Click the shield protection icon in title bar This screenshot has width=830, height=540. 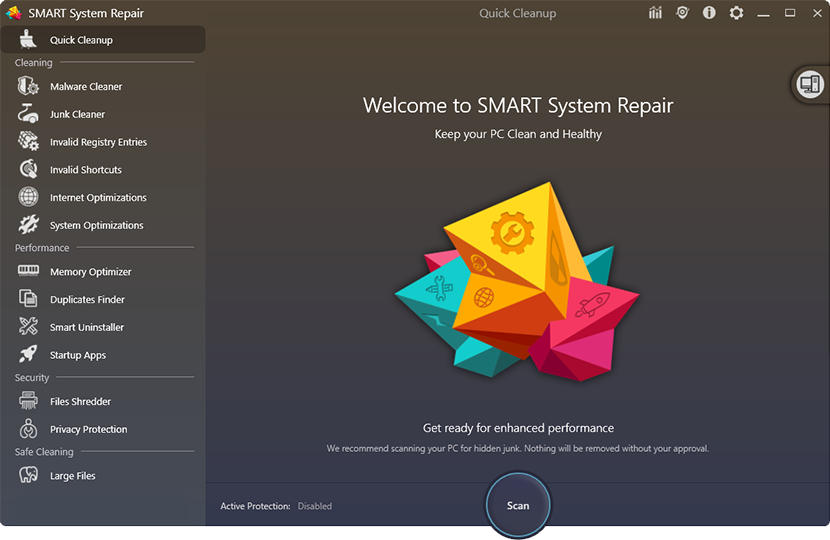pos(682,13)
